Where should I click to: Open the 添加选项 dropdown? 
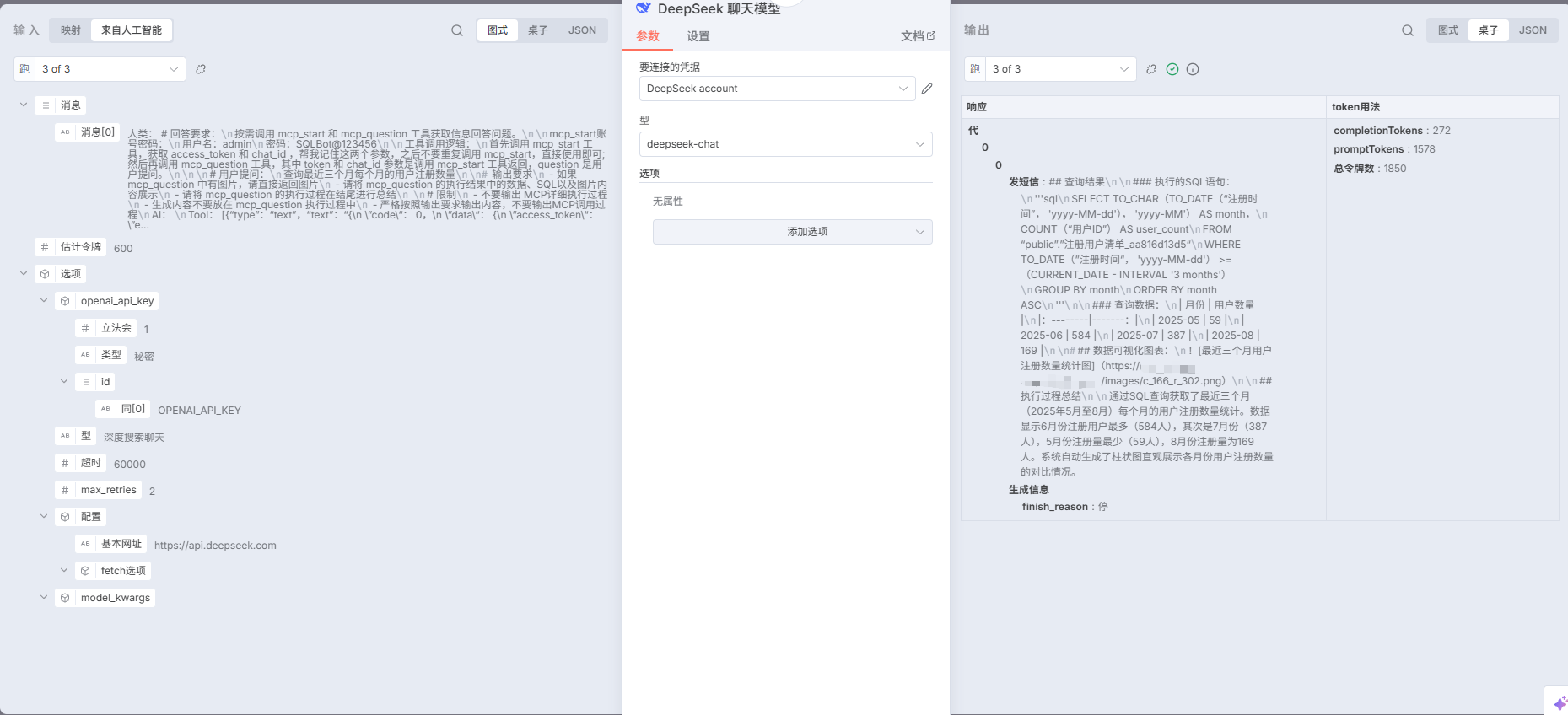tap(792, 232)
